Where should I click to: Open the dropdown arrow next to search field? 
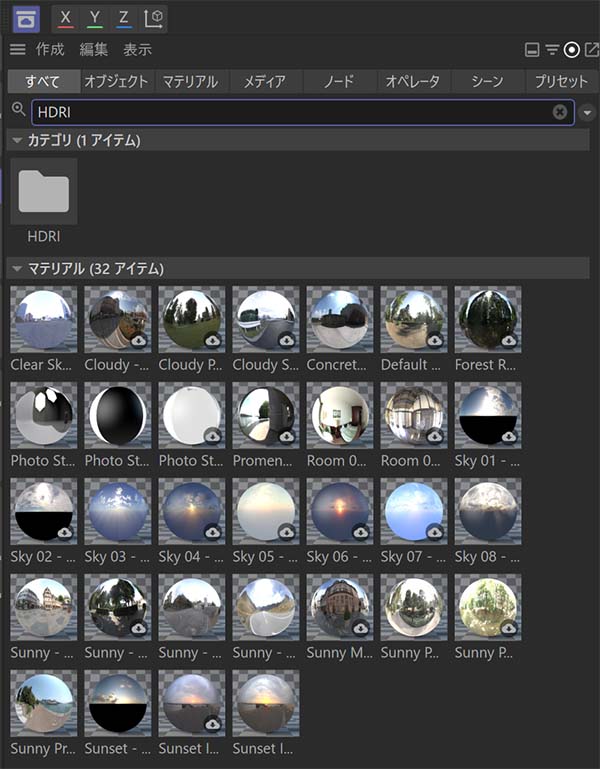[x=587, y=113]
